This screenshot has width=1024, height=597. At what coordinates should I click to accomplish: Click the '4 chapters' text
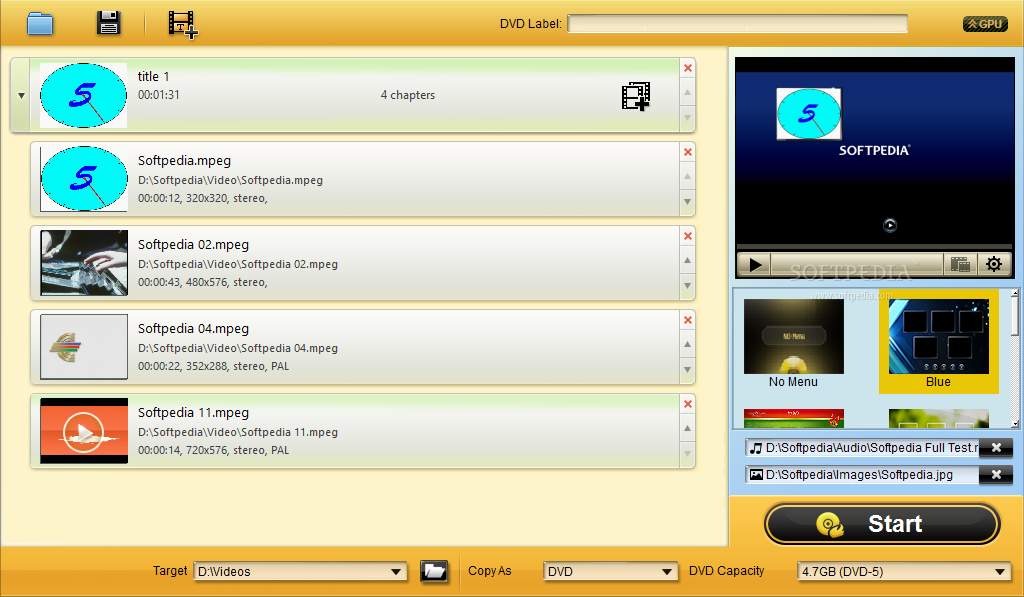pos(408,95)
